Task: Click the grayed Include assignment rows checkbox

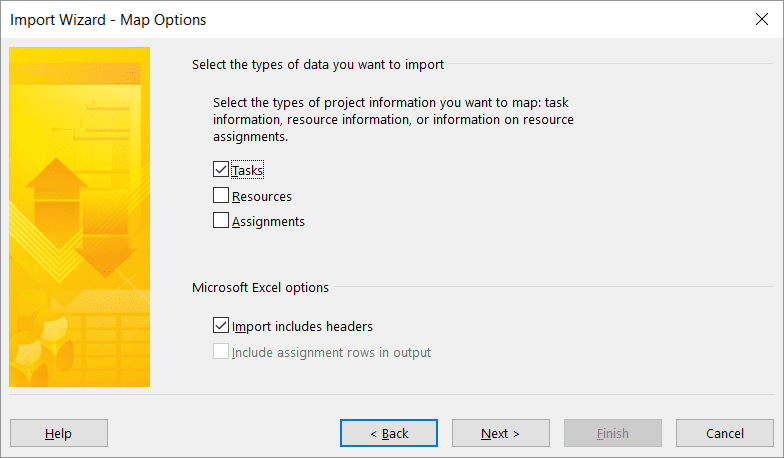Action: point(220,352)
